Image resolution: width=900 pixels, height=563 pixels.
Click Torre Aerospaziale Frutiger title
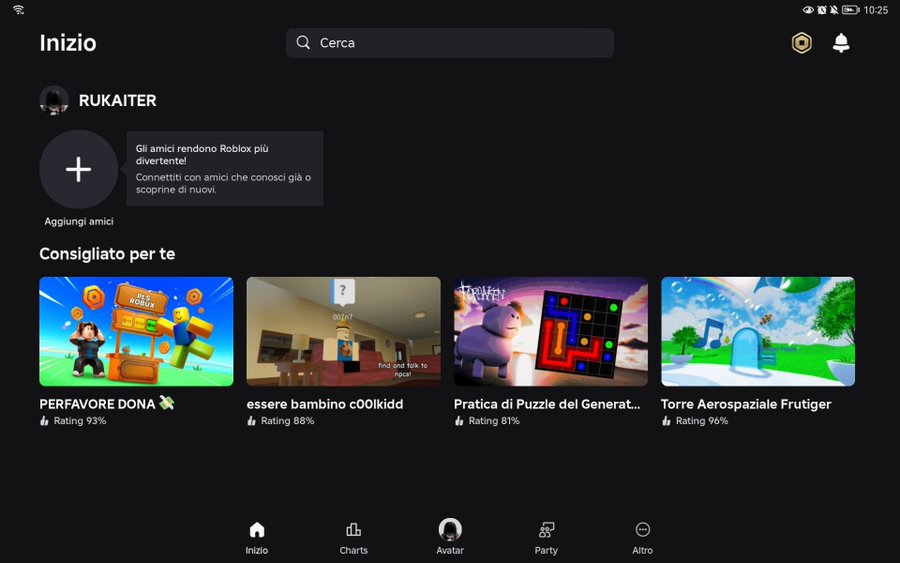pyautogui.click(x=746, y=404)
